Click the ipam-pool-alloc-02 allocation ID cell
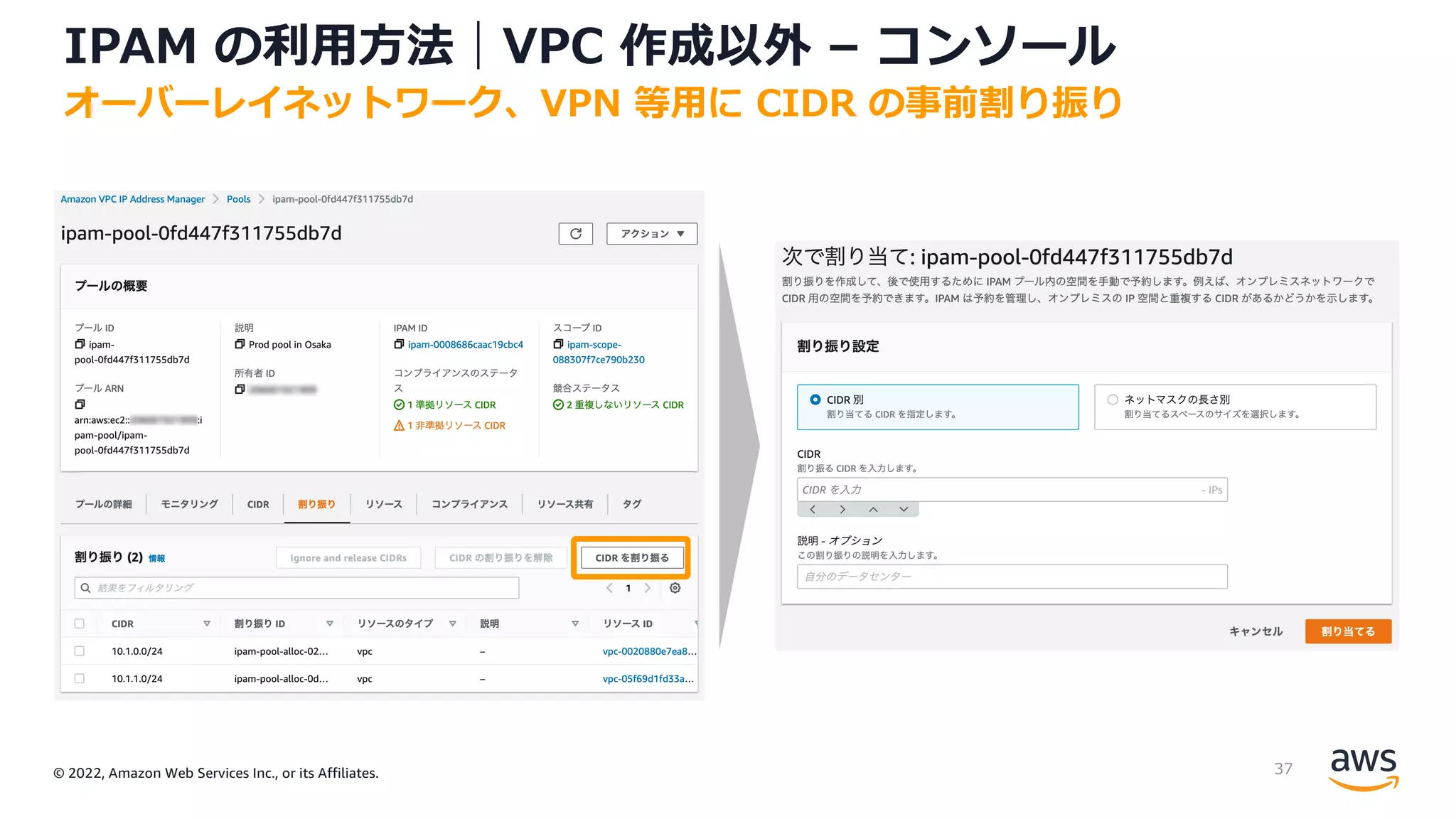 (281, 651)
